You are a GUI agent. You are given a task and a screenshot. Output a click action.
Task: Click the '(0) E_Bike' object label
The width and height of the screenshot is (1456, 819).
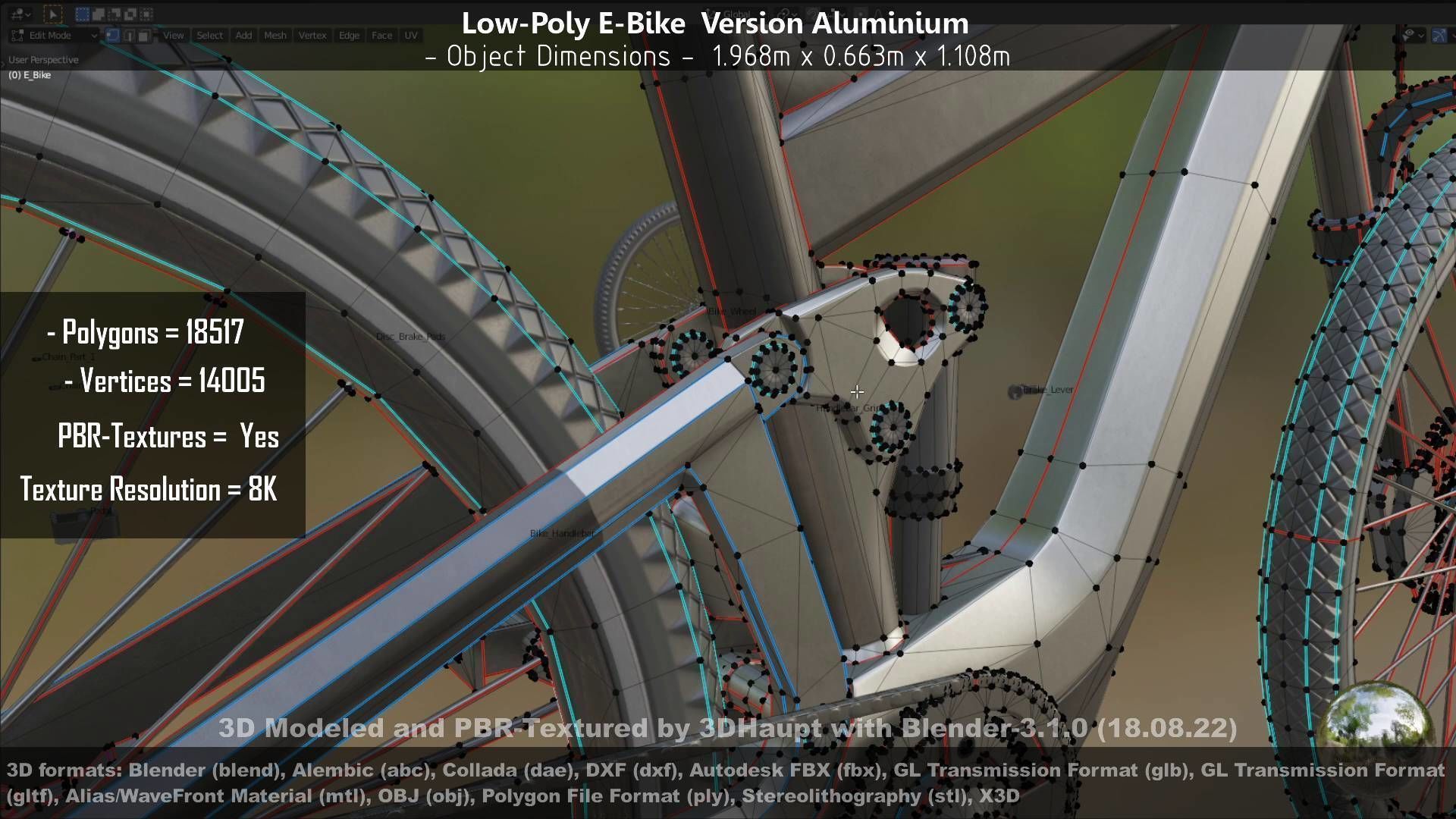pos(30,75)
